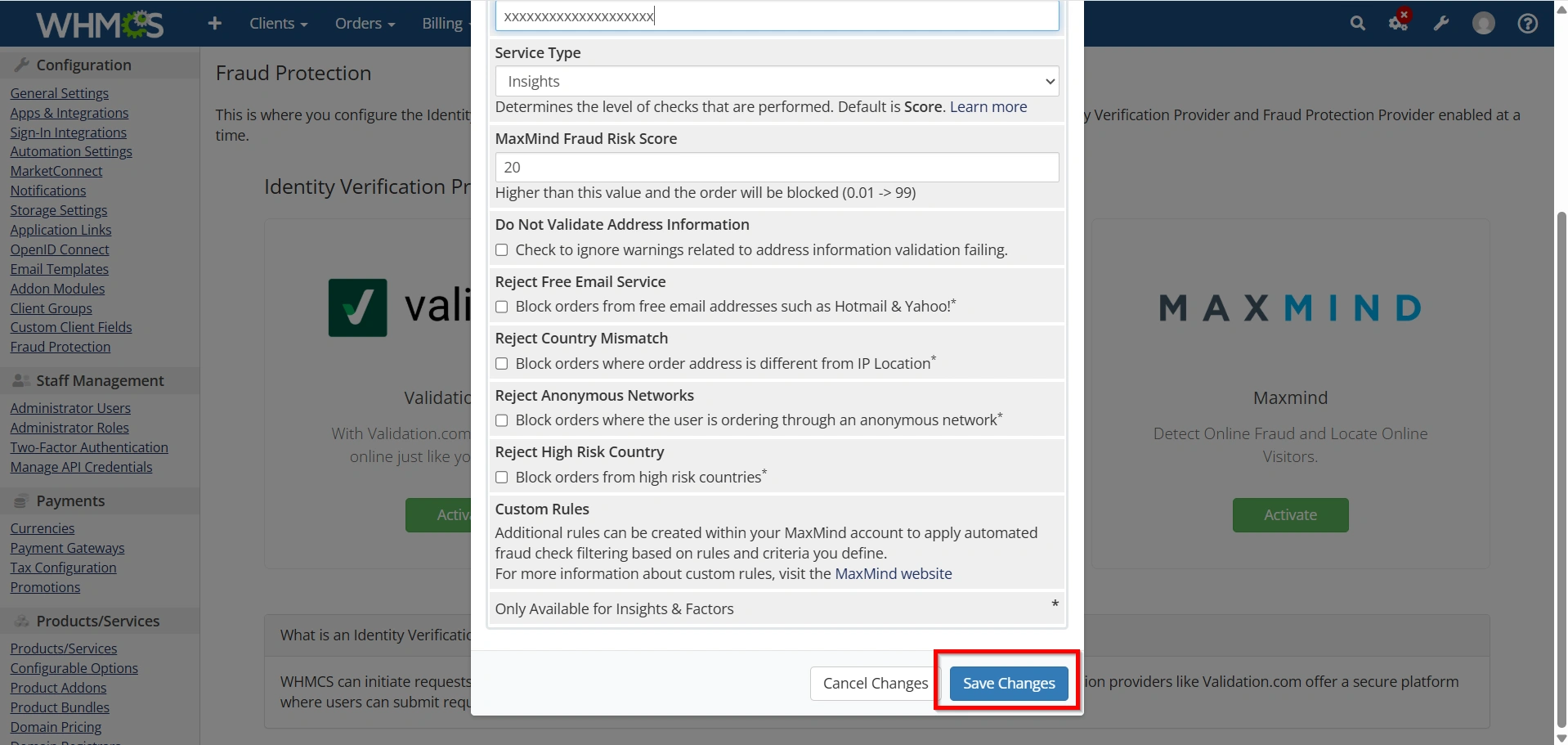1568x745 pixels.
Task: Click the WHMCS logo
Action: pos(100,25)
